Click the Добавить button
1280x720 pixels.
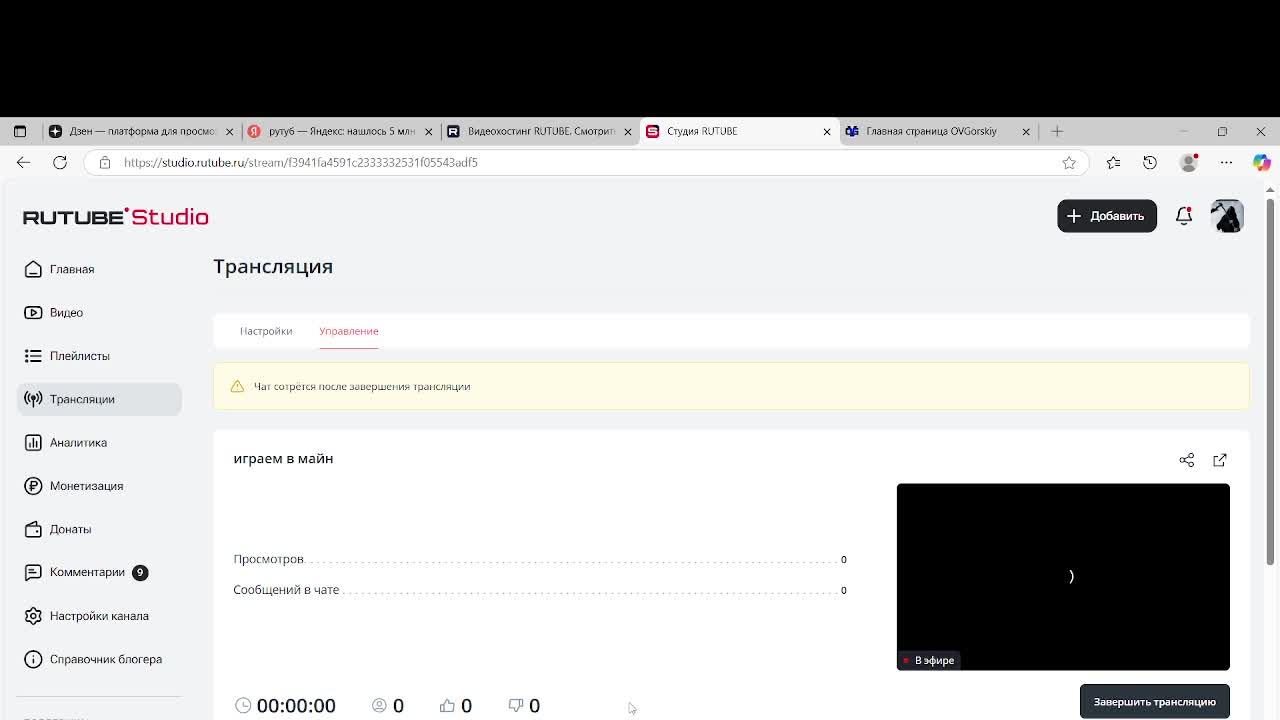pos(1107,216)
